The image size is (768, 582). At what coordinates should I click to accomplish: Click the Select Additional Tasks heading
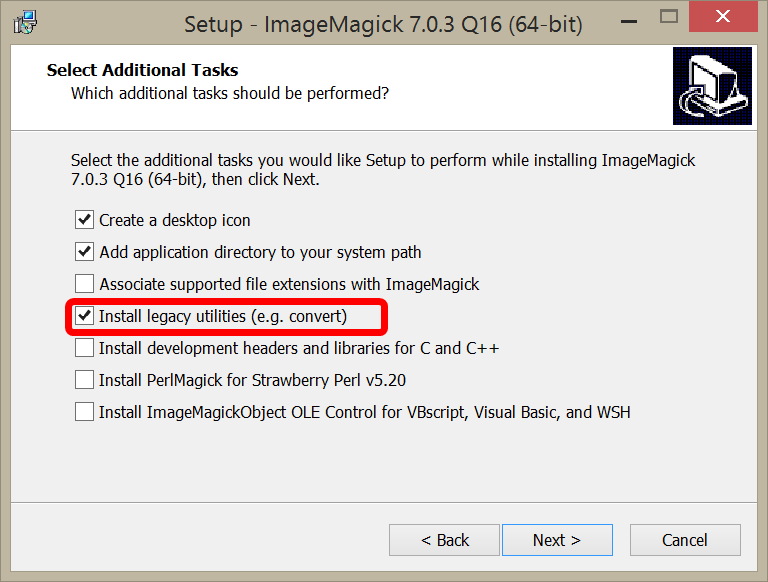tap(143, 70)
